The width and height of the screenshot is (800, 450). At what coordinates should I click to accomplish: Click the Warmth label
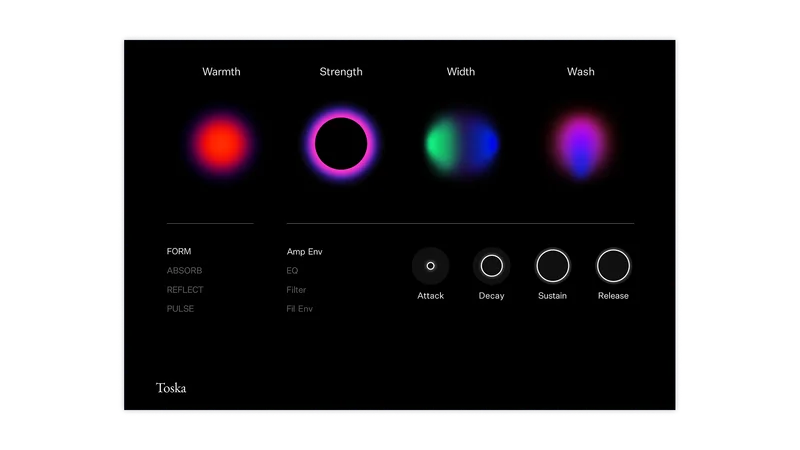click(221, 72)
